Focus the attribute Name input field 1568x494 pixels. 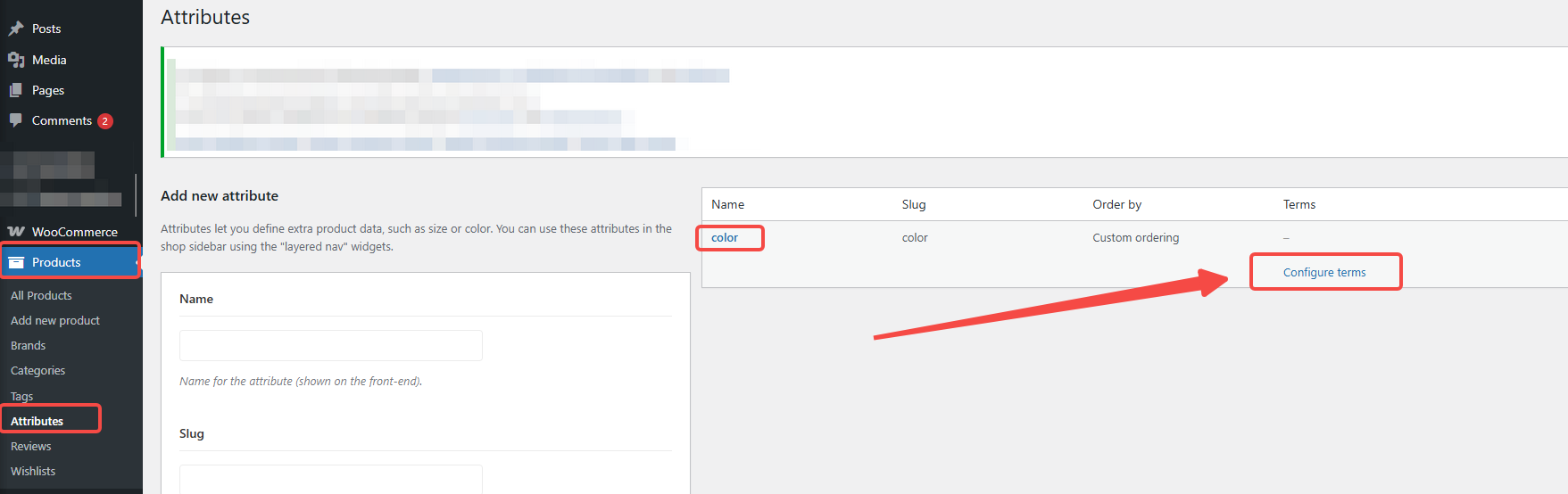[x=331, y=345]
